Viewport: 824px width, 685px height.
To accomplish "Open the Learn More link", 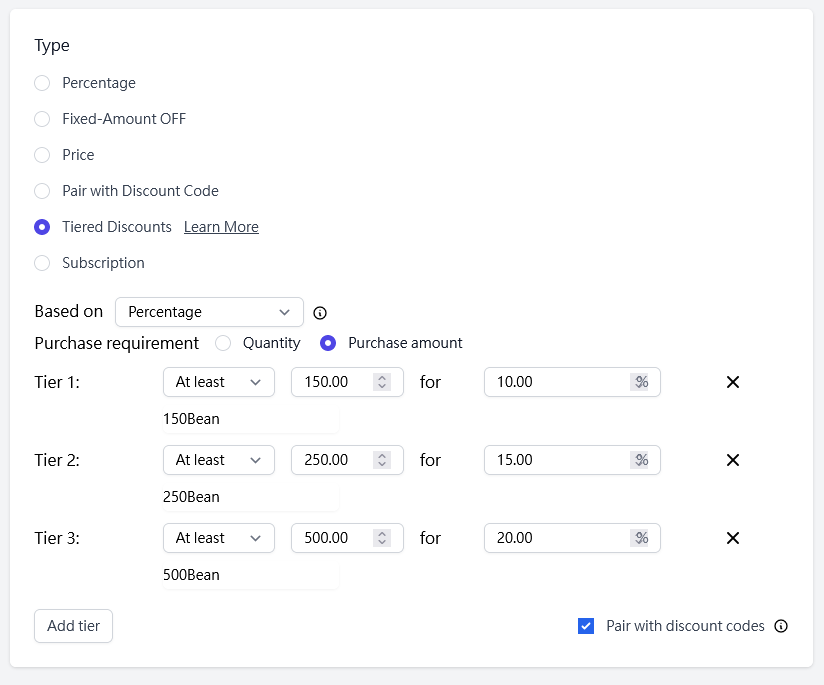I will (221, 227).
